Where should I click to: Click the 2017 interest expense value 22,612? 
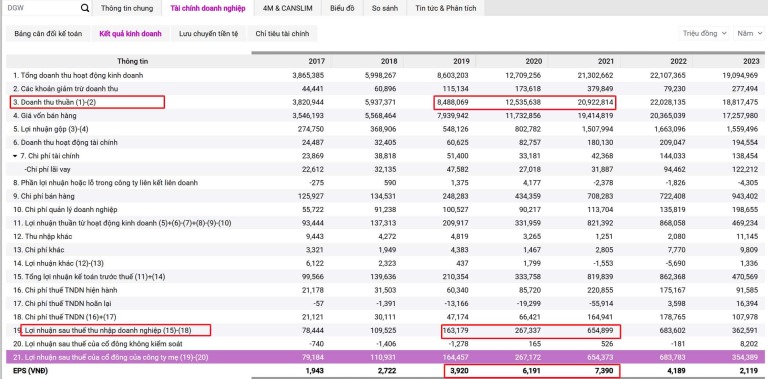[312, 169]
